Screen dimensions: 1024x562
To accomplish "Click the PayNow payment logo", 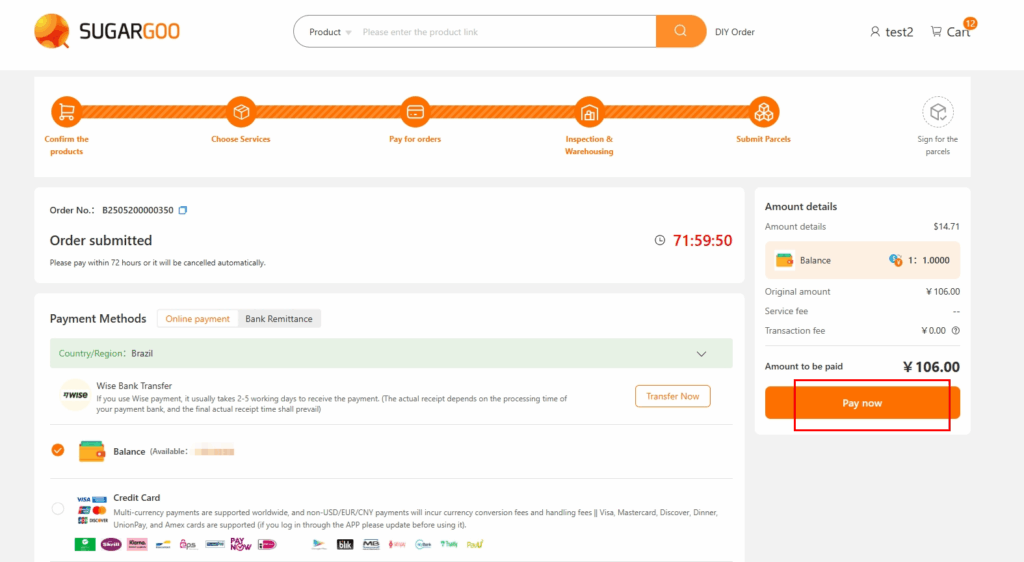I will click(x=241, y=544).
